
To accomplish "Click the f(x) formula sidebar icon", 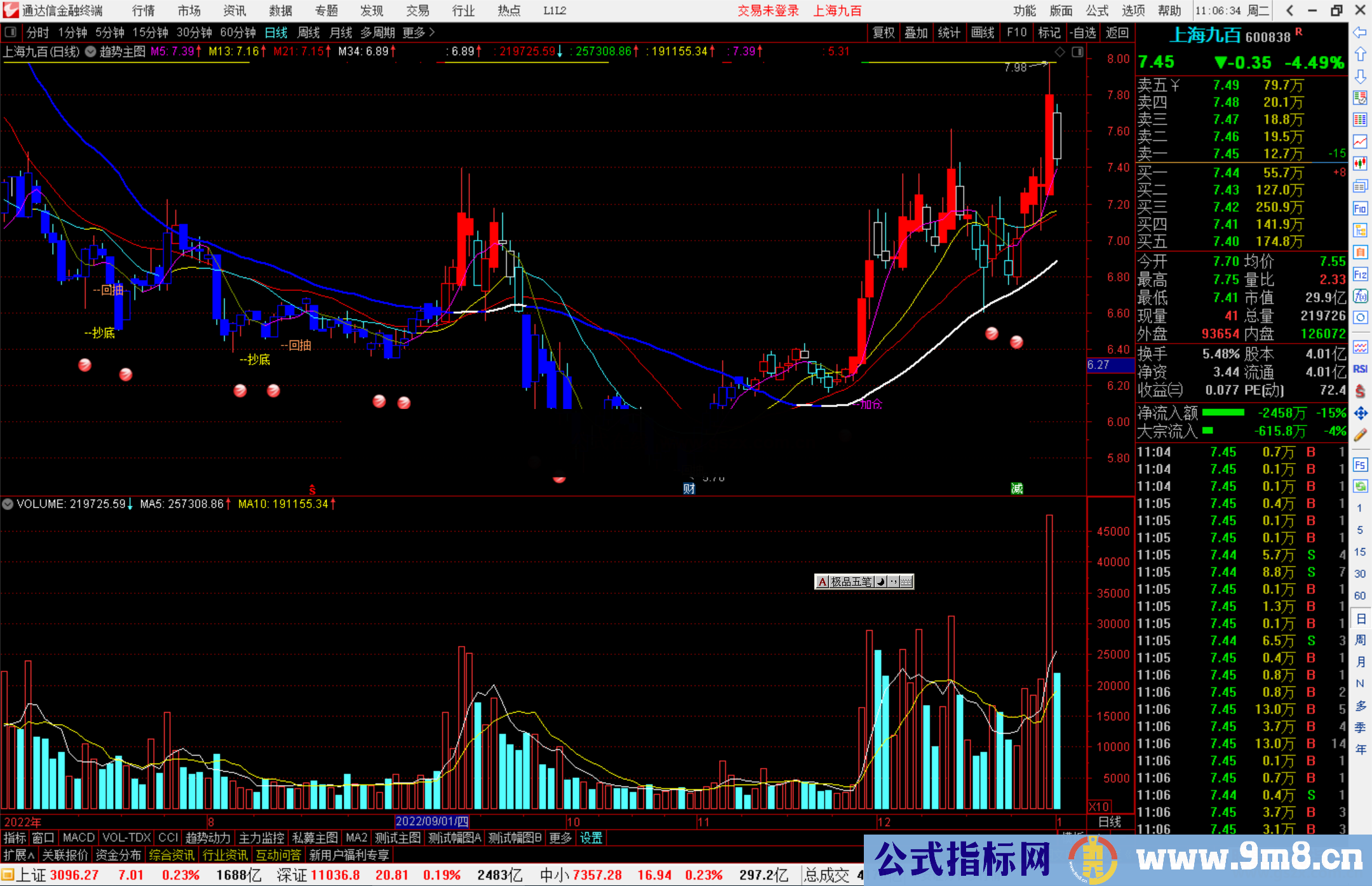I will click(x=1360, y=296).
